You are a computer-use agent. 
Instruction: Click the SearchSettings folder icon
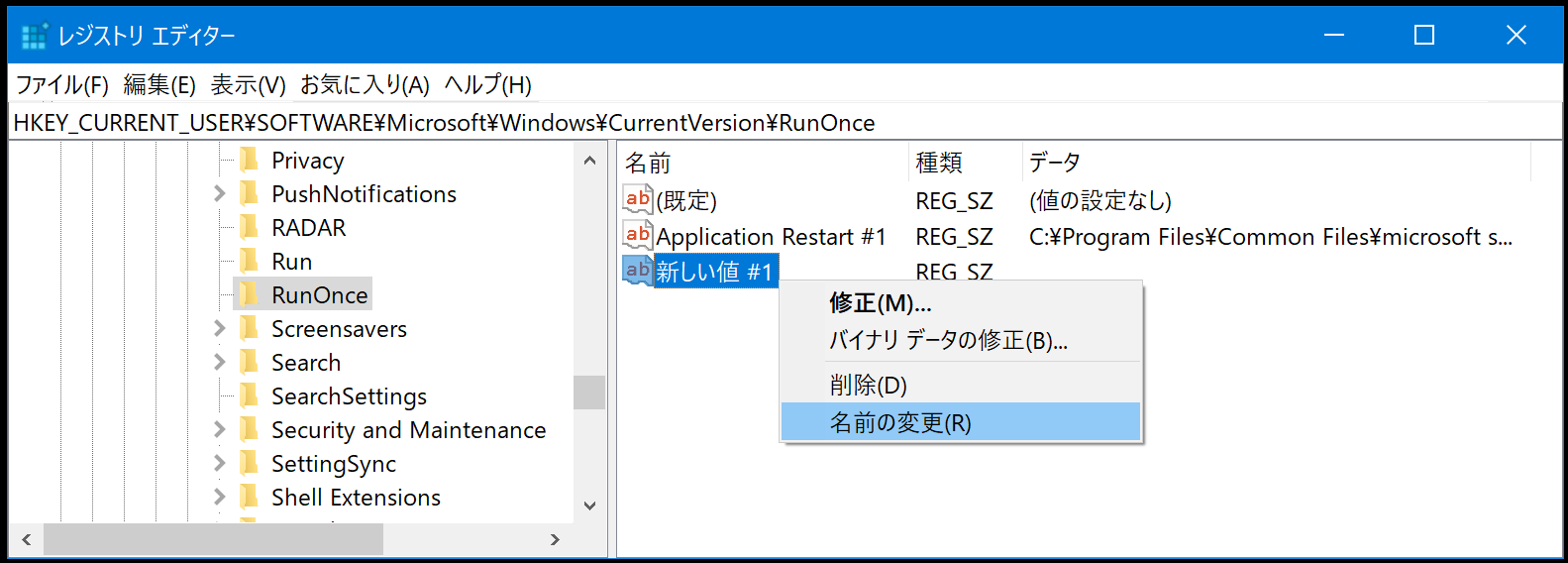(x=250, y=395)
